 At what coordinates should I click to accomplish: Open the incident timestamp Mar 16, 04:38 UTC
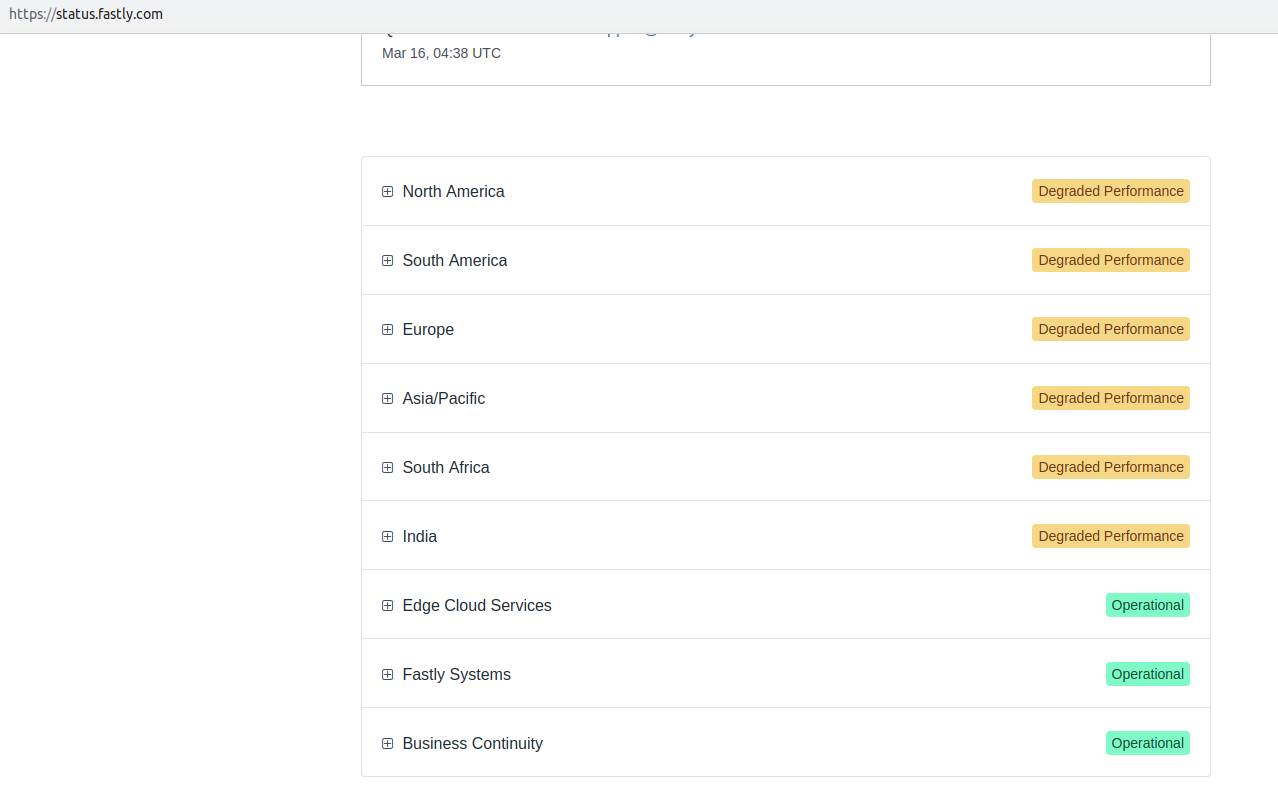click(x=441, y=53)
